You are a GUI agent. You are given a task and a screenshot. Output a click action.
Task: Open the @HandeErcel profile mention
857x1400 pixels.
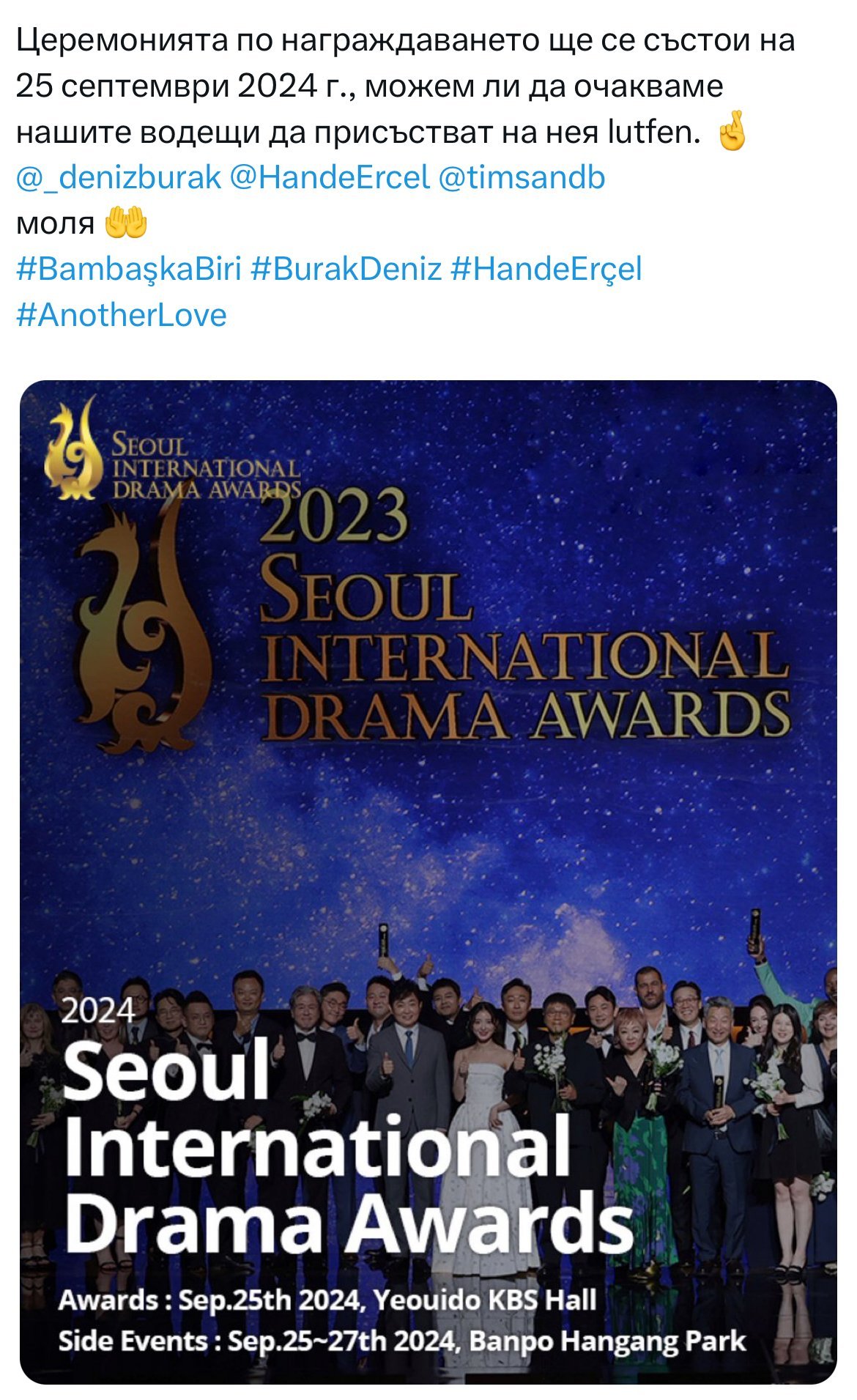329,178
